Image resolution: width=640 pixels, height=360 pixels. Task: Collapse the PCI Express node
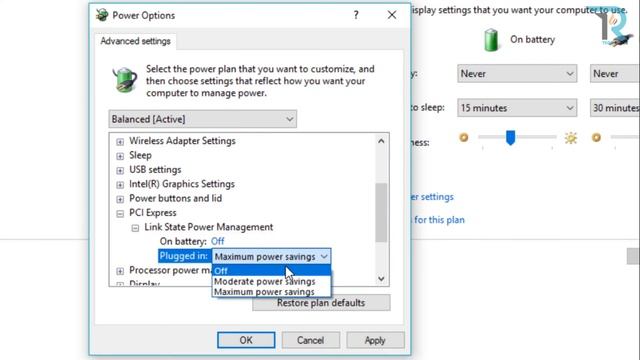(120, 213)
